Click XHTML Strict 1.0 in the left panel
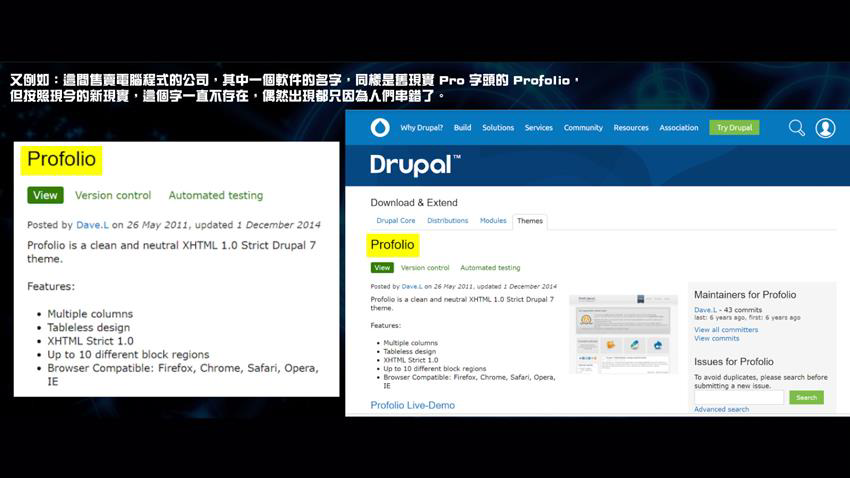Image resolution: width=850 pixels, height=478 pixels. pyautogui.click(x=90, y=341)
